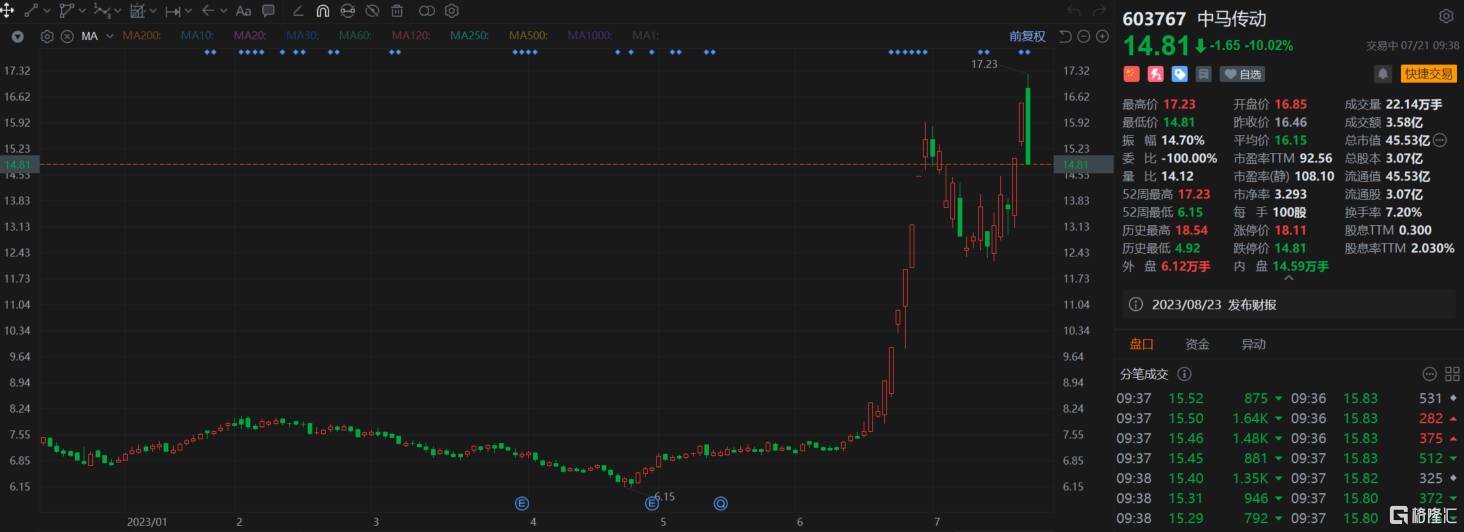Select the eraser tool
Viewport: 1464px width, 532px height.
[x=298, y=11]
